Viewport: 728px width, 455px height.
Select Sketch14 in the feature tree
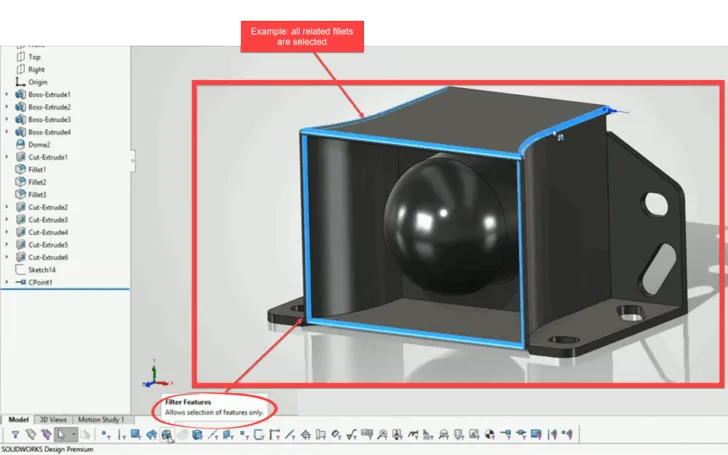click(x=41, y=270)
